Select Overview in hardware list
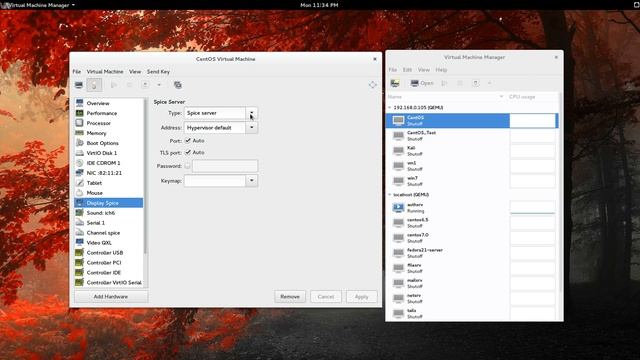This screenshot has width=640, height=360. tap(109, 103)
